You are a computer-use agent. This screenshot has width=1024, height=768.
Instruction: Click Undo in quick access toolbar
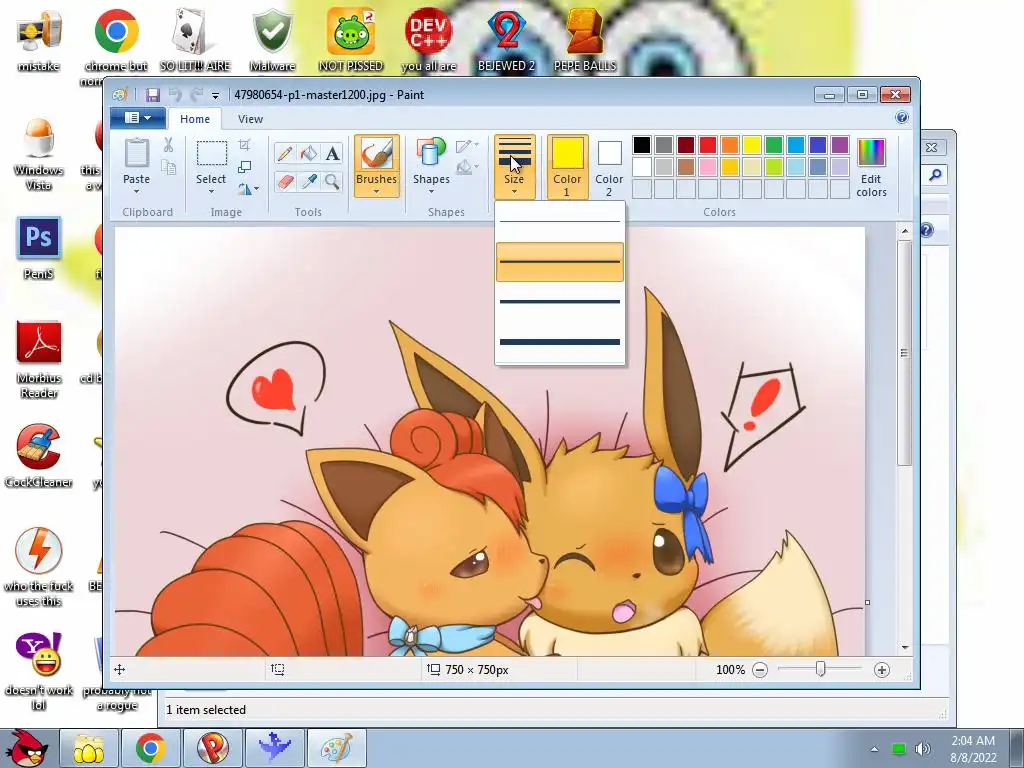(175, 95)
